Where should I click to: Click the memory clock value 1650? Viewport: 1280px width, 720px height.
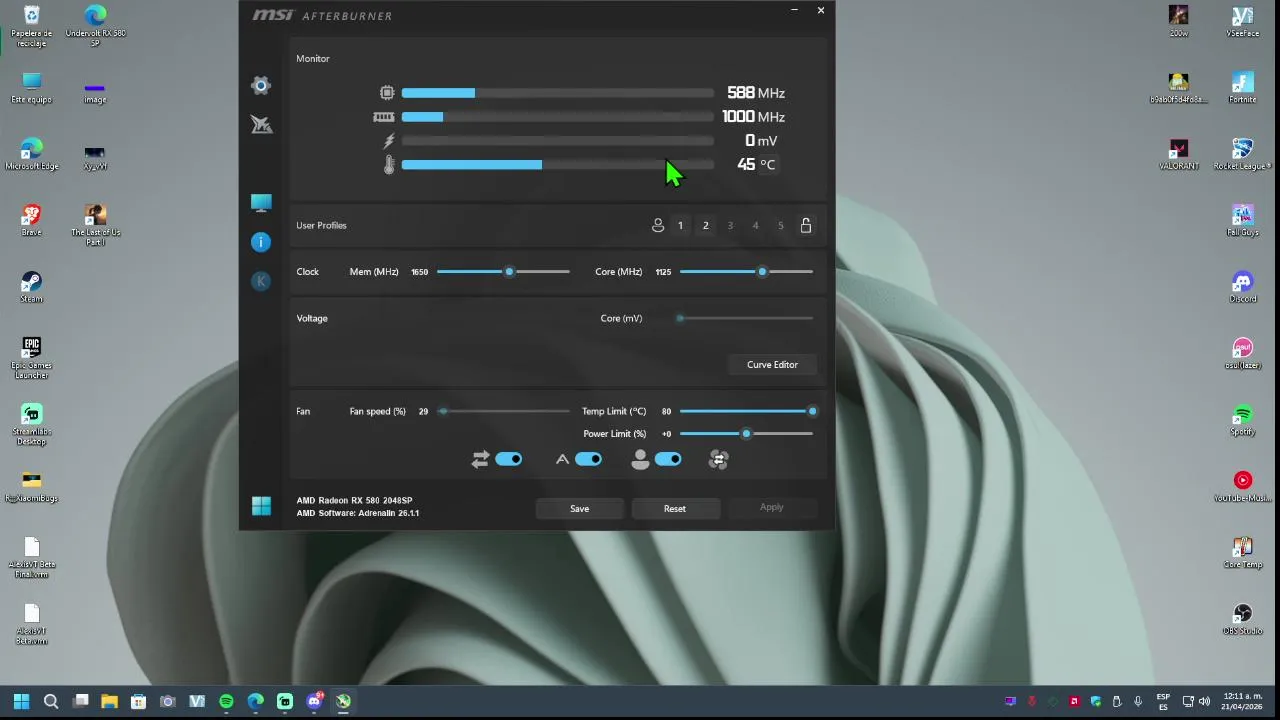point(420,272)
